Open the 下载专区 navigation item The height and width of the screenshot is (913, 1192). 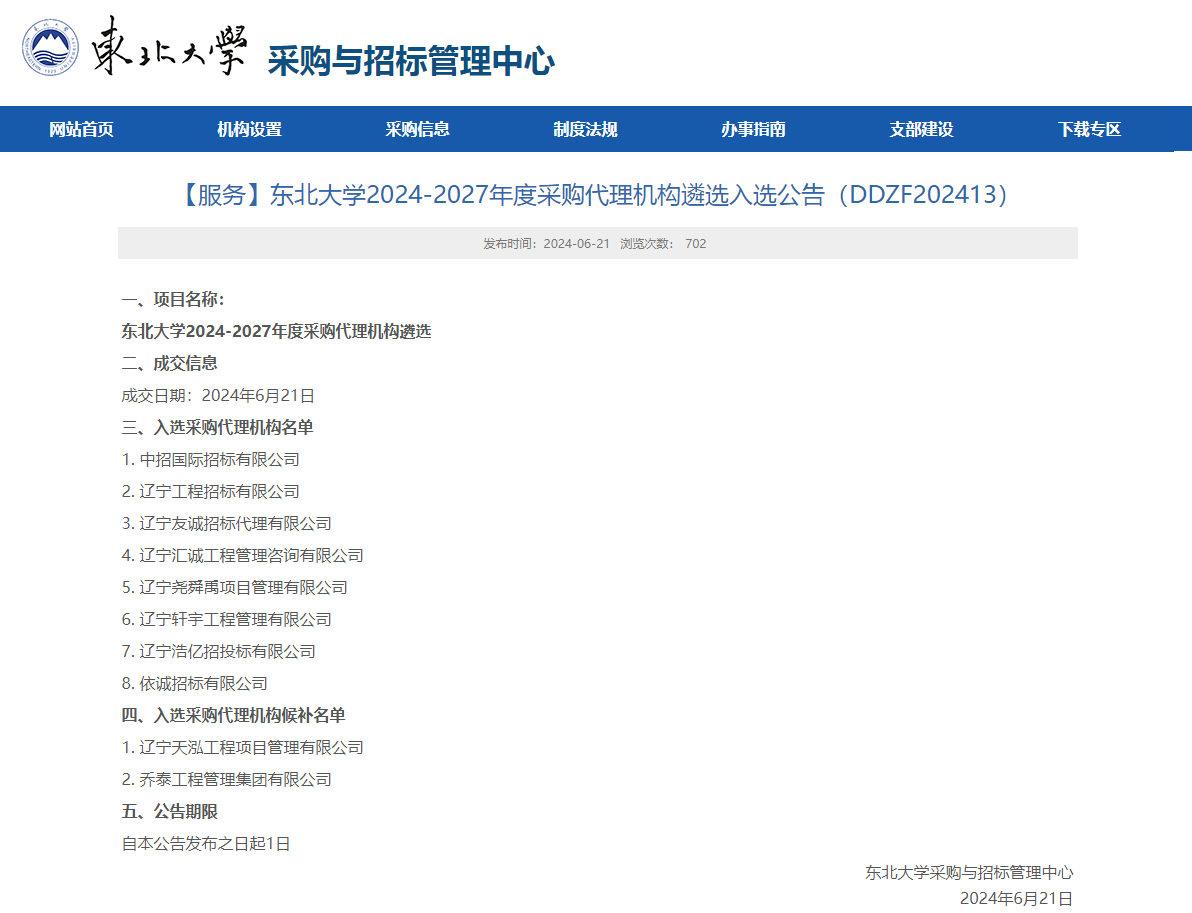(x=1089, y=129)
